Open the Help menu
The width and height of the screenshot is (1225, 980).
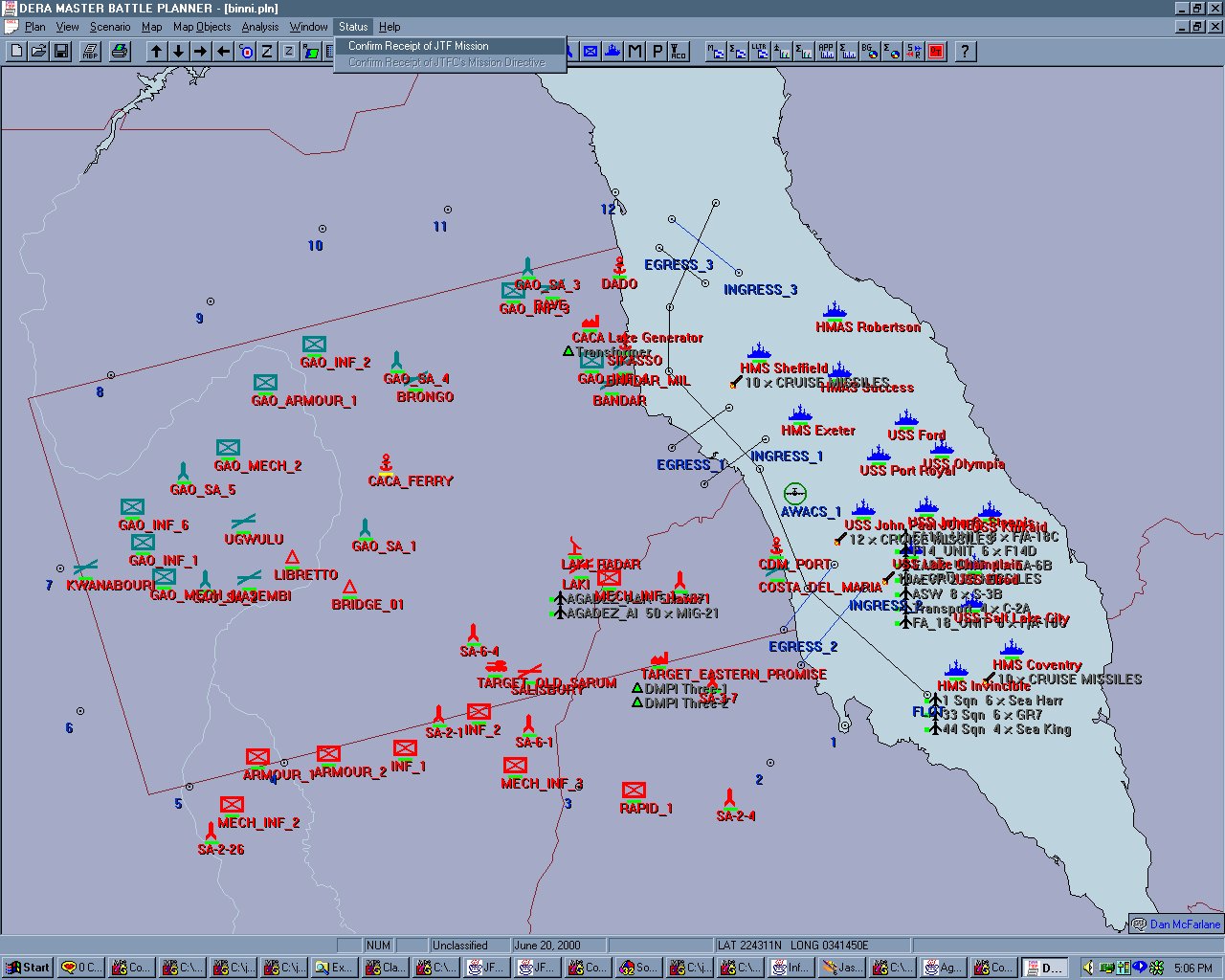coord(390,27)
